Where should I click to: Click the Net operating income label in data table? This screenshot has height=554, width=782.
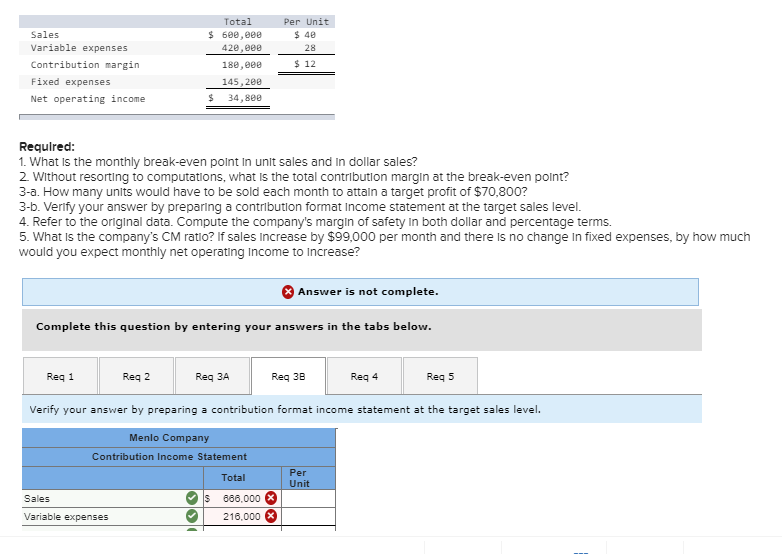pyautogui.click(x=88, y=99)
